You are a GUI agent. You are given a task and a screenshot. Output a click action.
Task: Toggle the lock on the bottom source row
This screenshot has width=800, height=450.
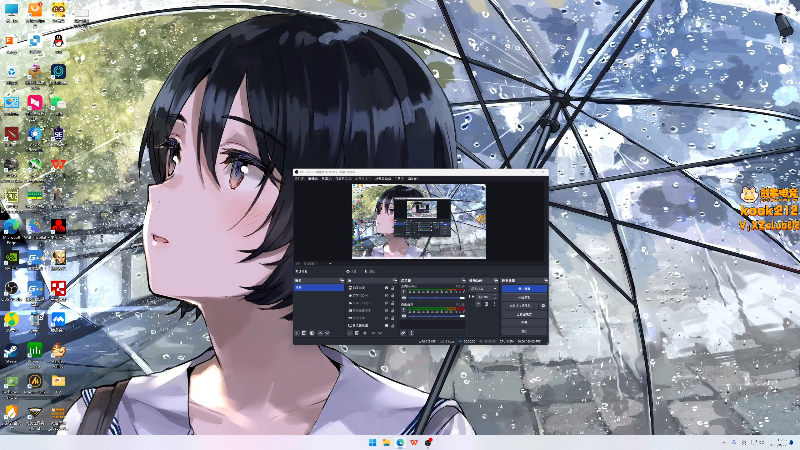tap(392, 326)
